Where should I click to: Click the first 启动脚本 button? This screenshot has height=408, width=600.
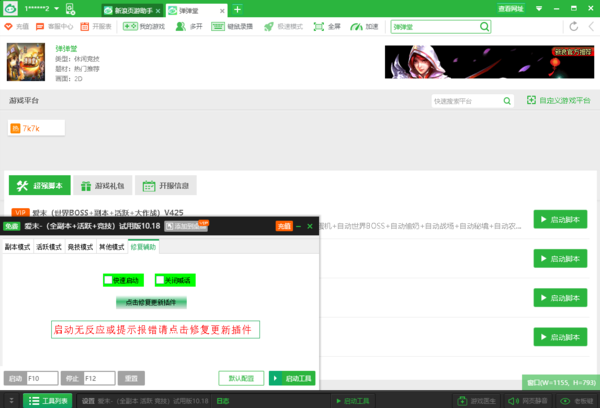[x=560, y=219]
